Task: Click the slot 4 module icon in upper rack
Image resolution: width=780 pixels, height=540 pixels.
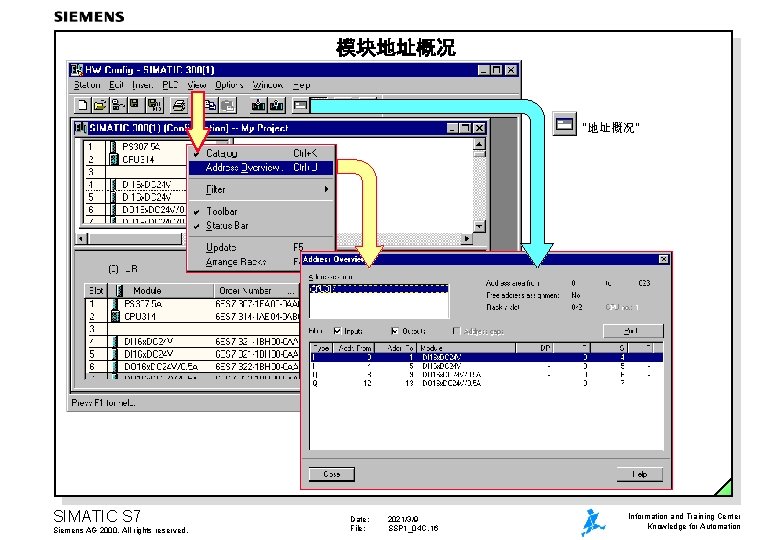Action: (113, 184)
